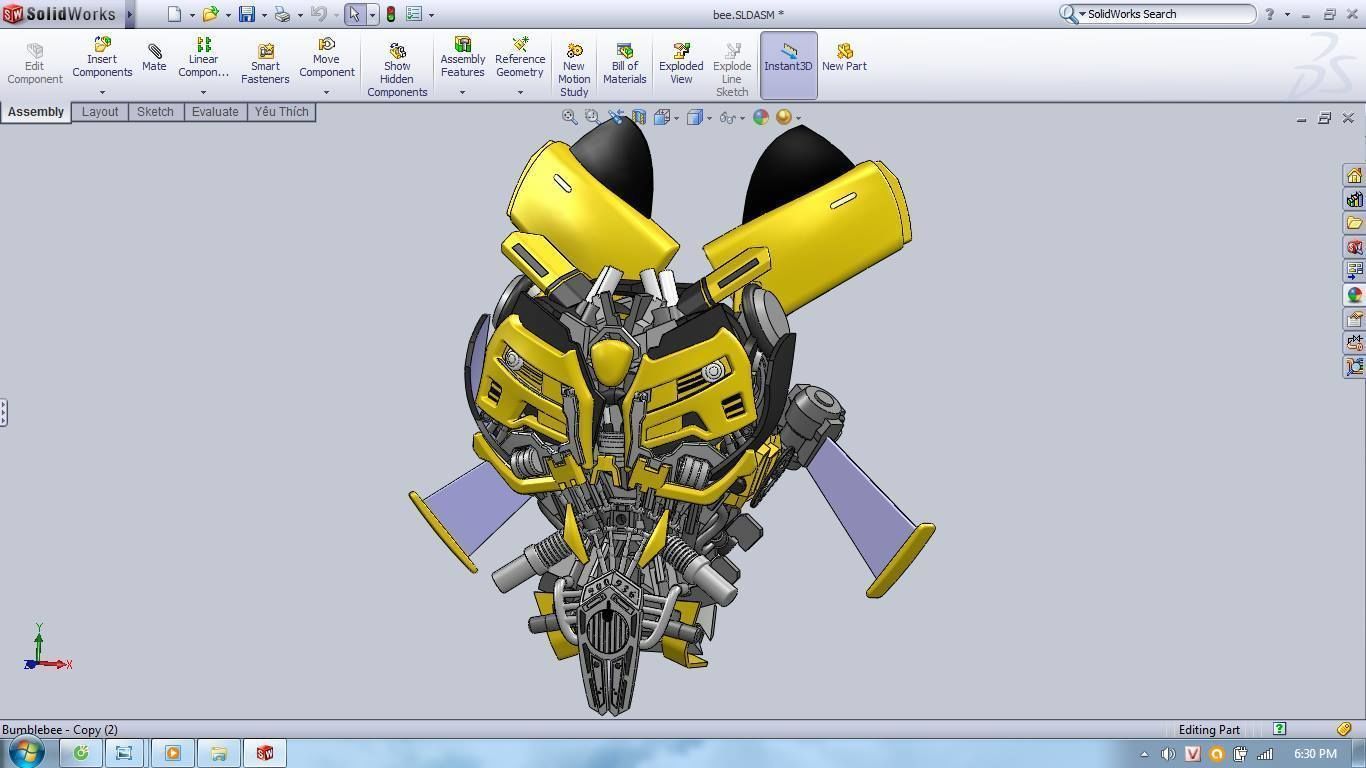Open the Help question mark menu
The height and width of the screenshot is (768, 1366).
pyautogui.click(x=1269, y=14)
